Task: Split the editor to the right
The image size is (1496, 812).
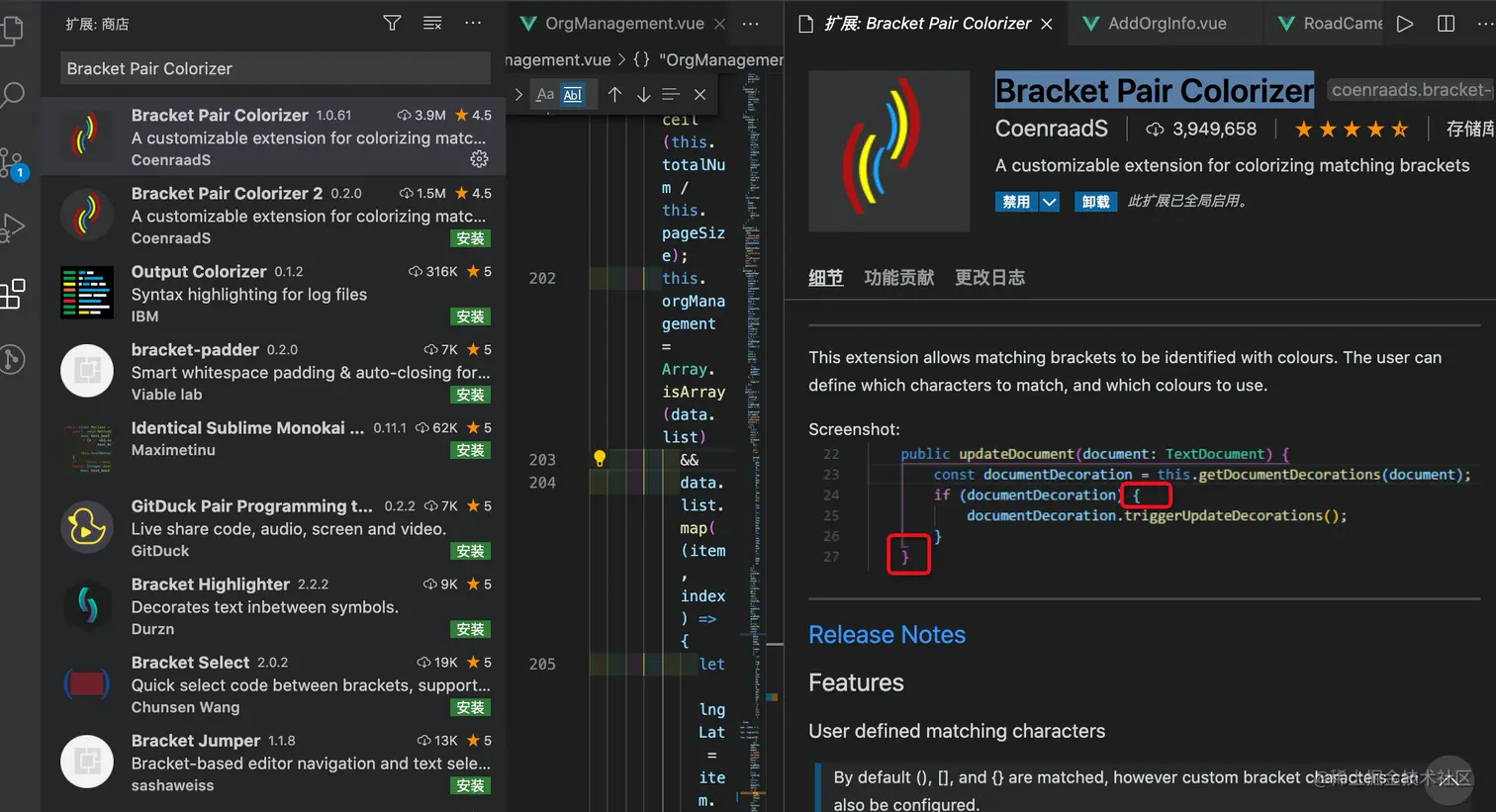Action: pyautogui.click(x=1446, y=24)
